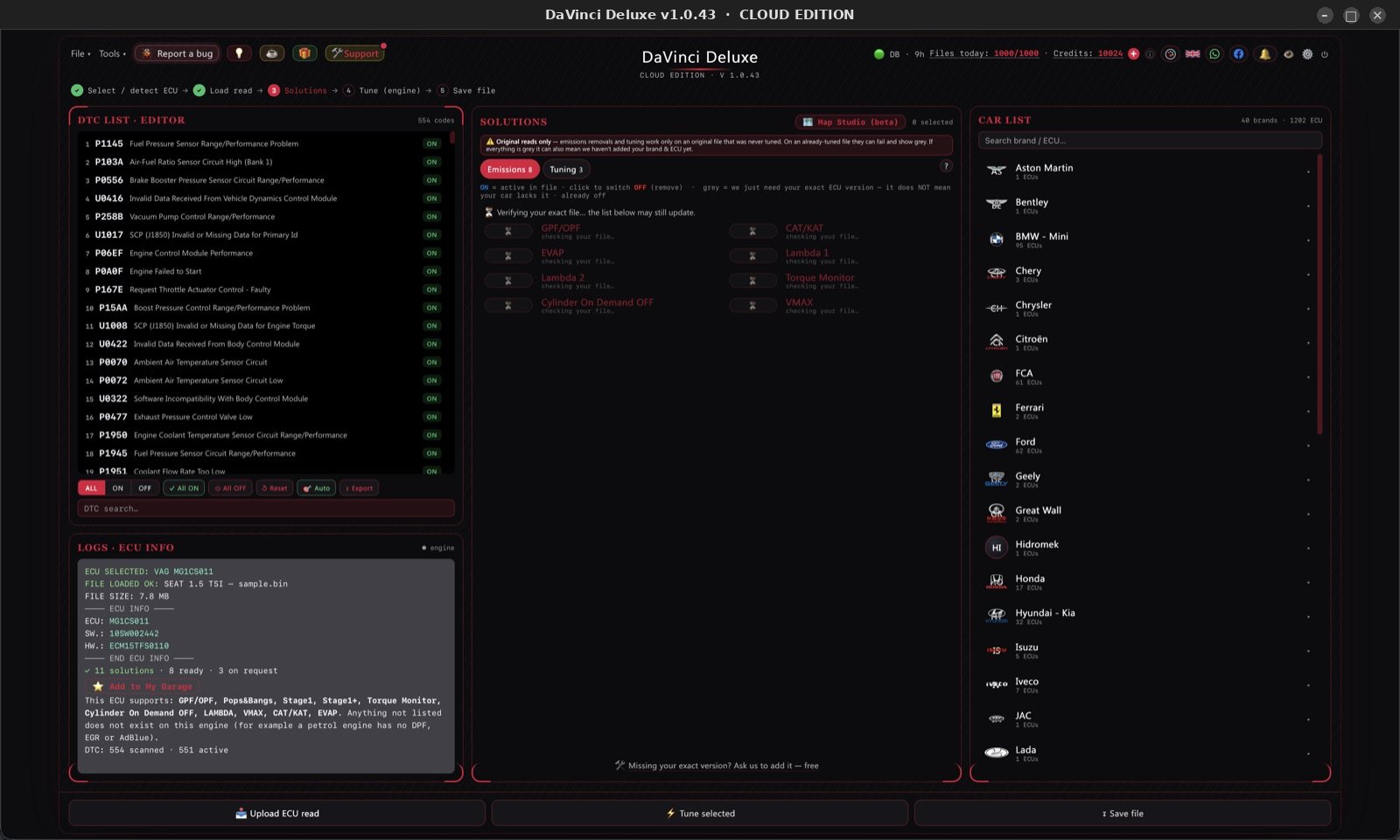
Task: Click the Ferrari logo icon
Action: [997, 411]
